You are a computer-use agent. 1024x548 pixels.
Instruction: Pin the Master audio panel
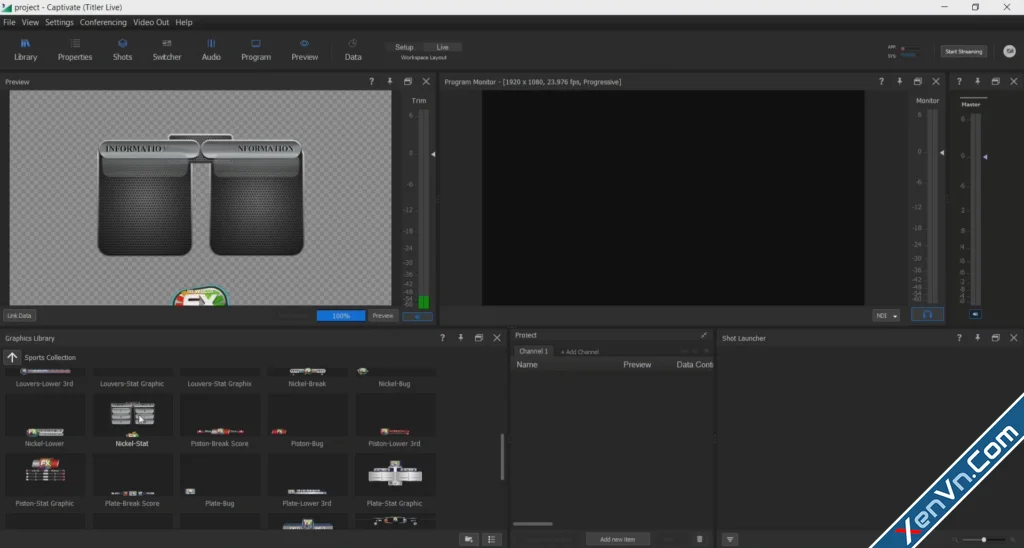[978, 82]
